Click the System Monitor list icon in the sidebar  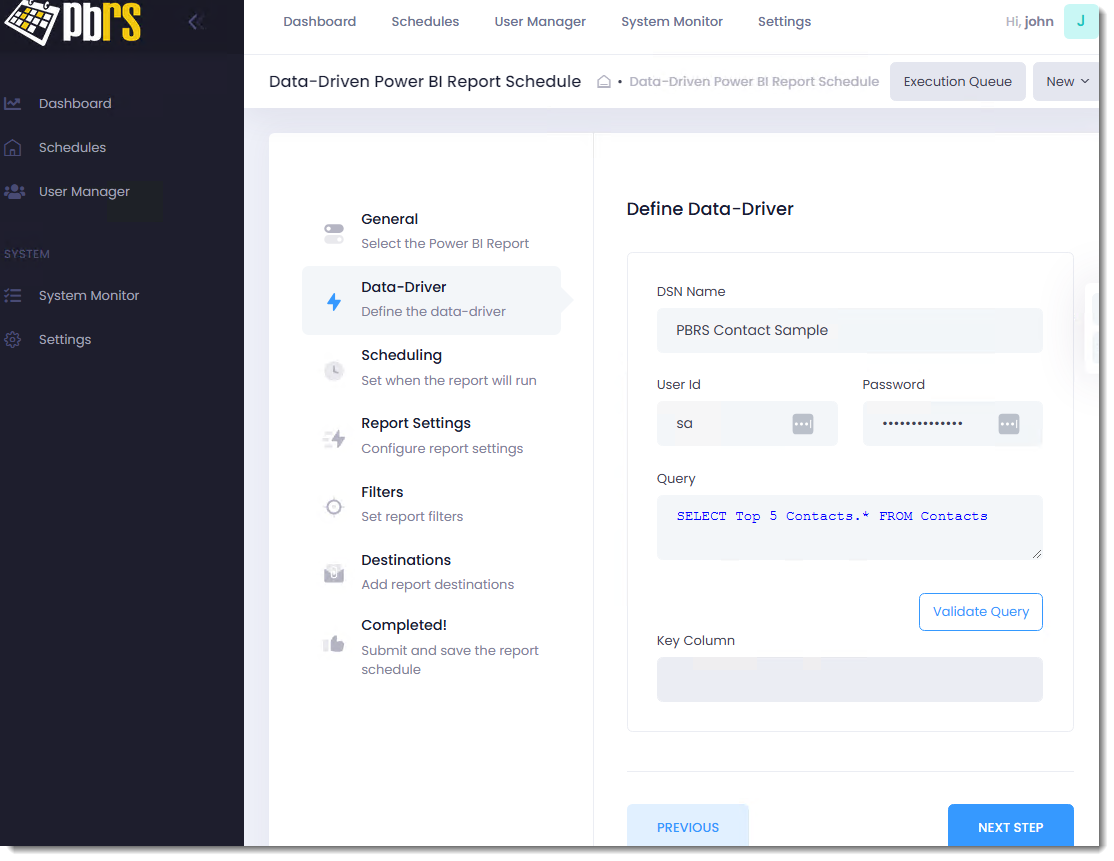13,296
